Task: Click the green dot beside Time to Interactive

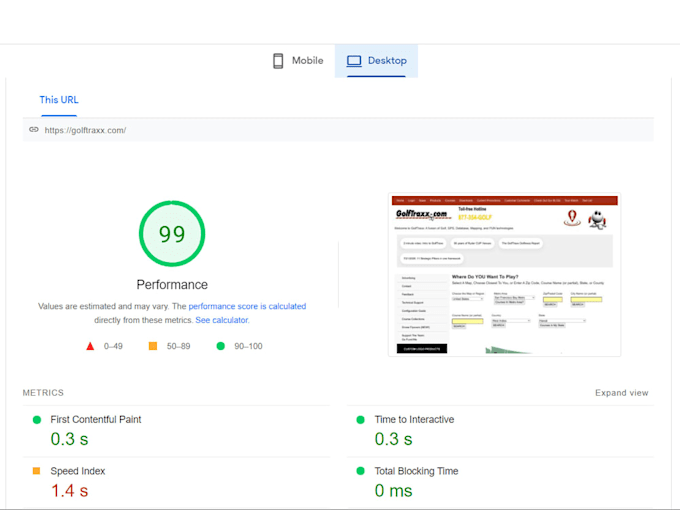Action: (360, 420)
